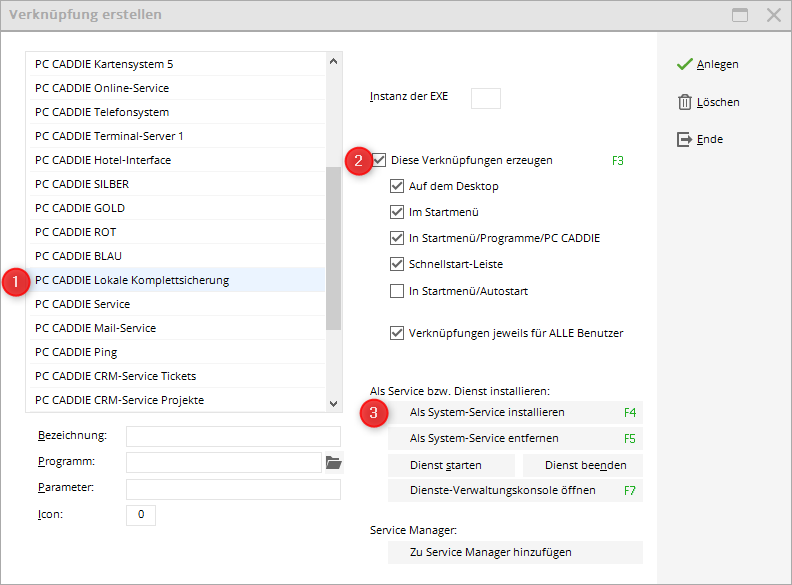Disable Schnellstart-Leiste checkbox
792x585 pixels.
pos(397,264)
